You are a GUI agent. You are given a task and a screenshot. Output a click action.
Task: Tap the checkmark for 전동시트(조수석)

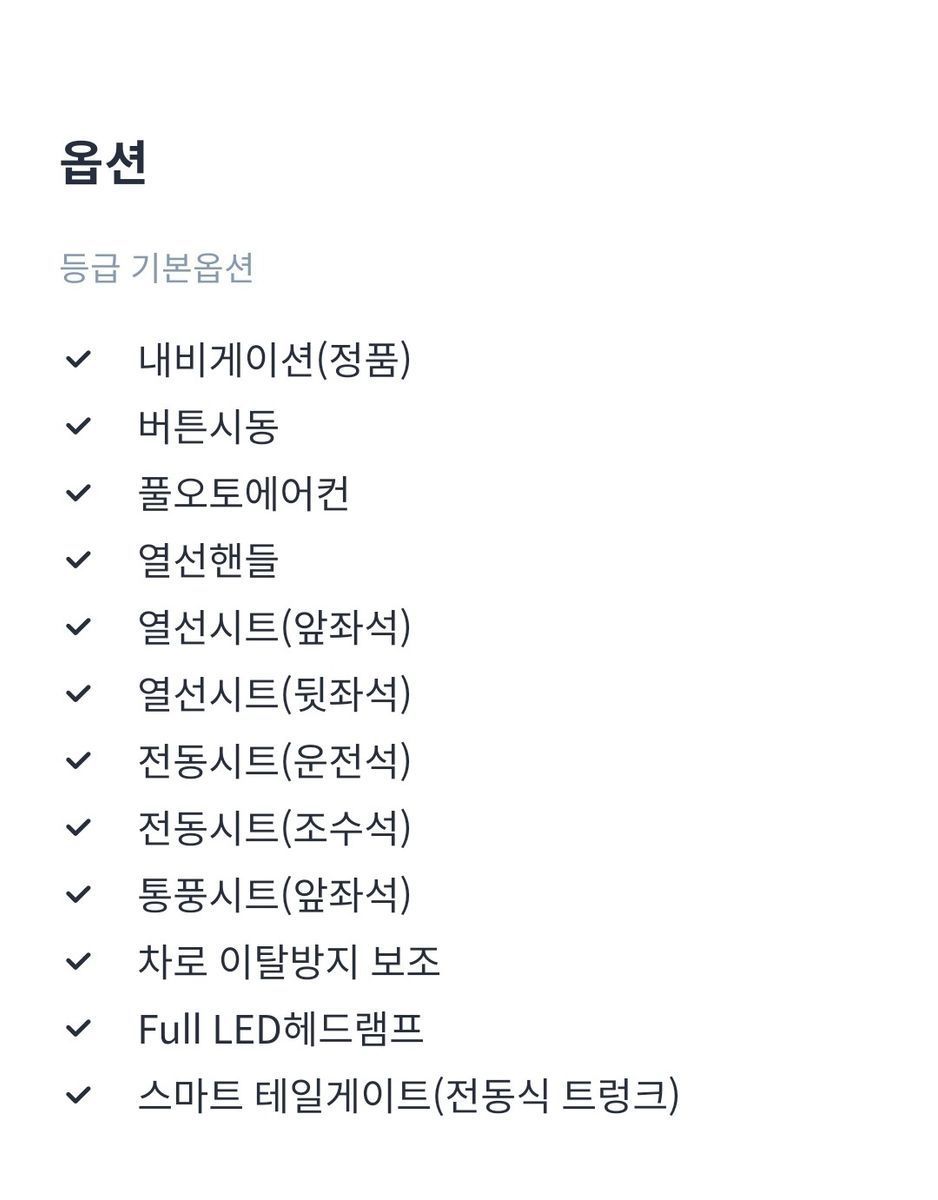pyautogui.click(x=78, y=828)
